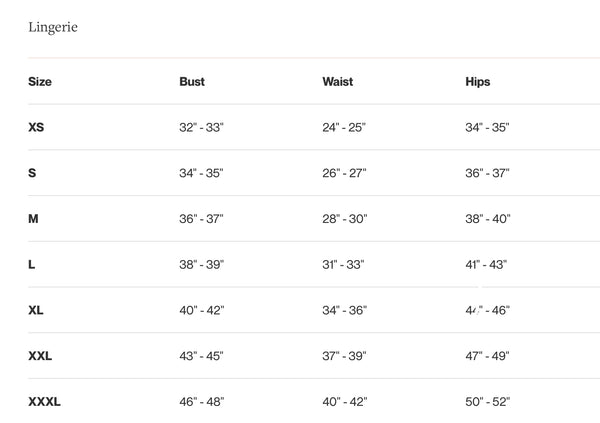The image size is (600, 423).
Task: Select the XXL hips measurement 47" - 49"
Action: pos(488,356)
